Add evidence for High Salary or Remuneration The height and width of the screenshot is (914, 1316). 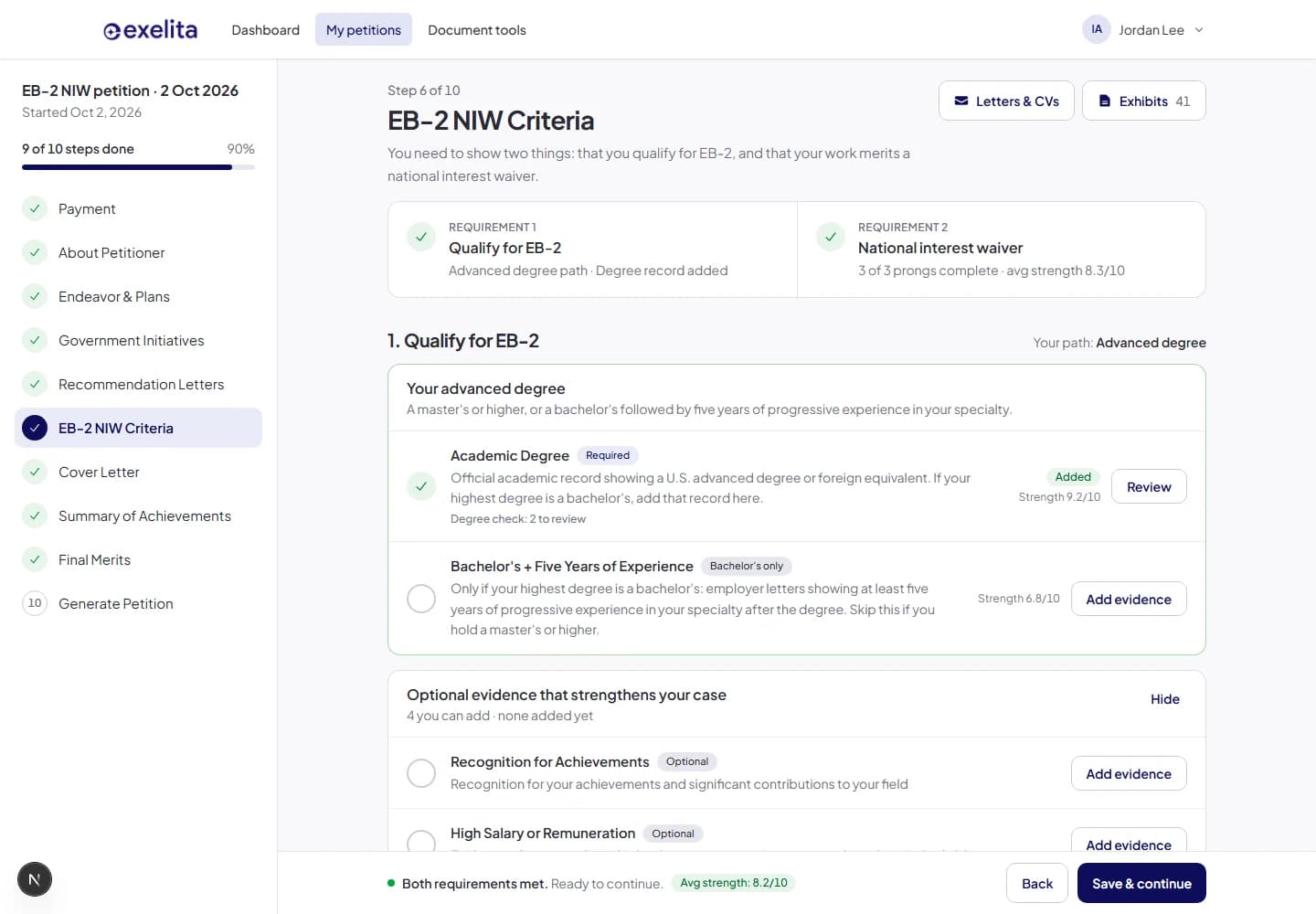coord(1129,840)
